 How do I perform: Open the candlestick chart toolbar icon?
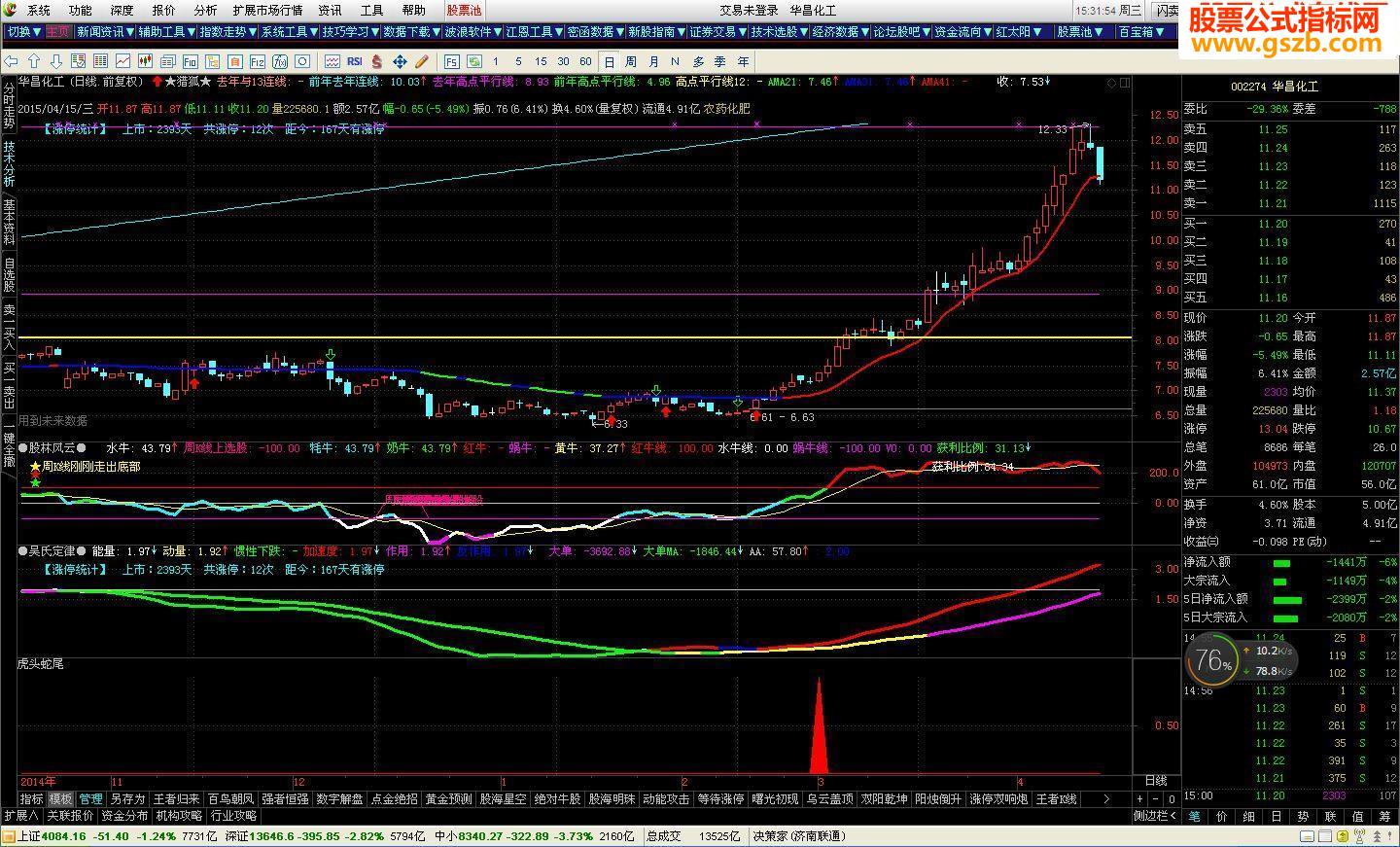coord(146,61)
